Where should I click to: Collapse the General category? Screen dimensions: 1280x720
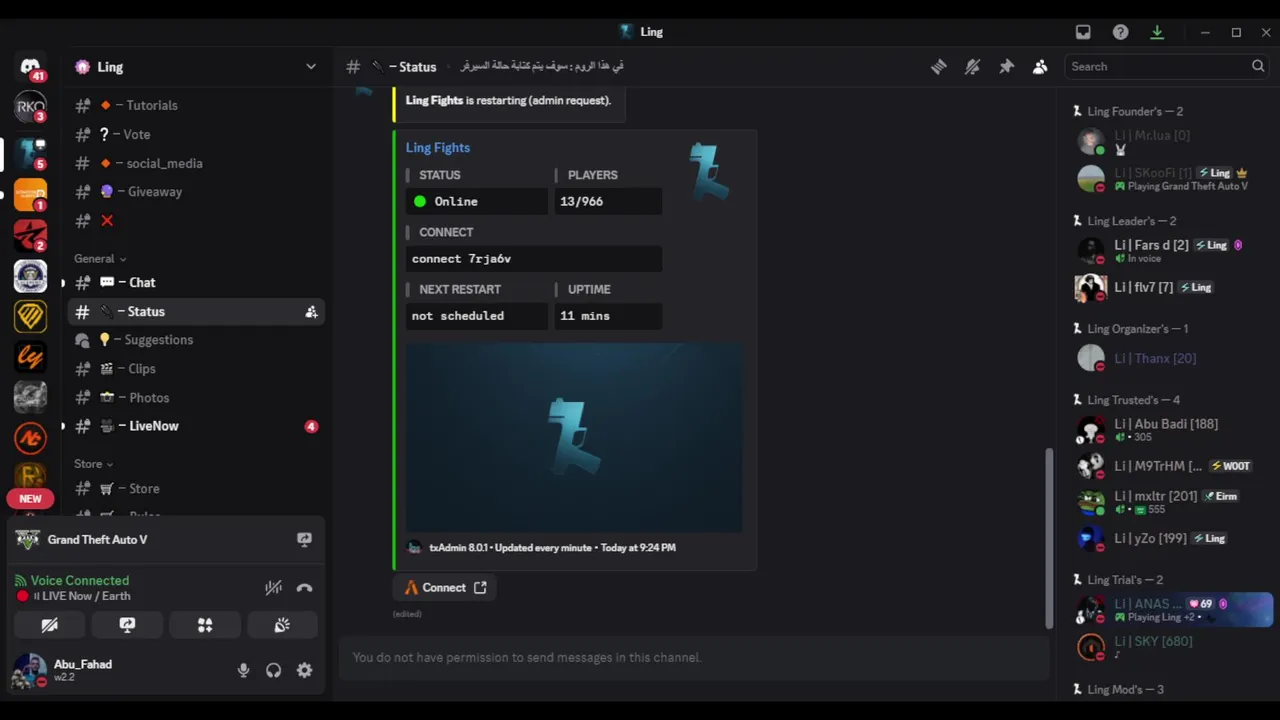100,258
